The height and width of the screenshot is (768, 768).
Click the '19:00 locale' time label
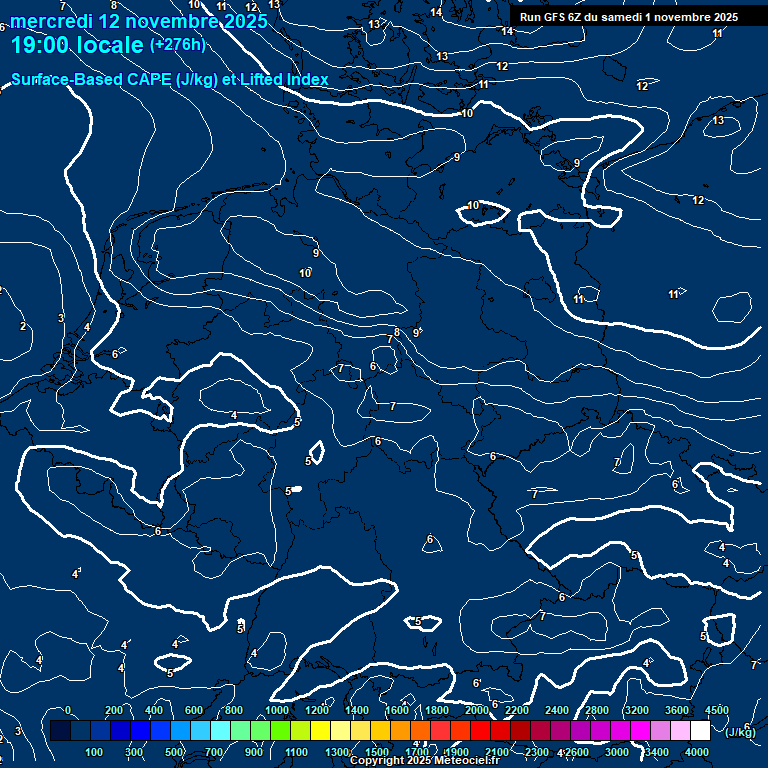pos(77,45)
